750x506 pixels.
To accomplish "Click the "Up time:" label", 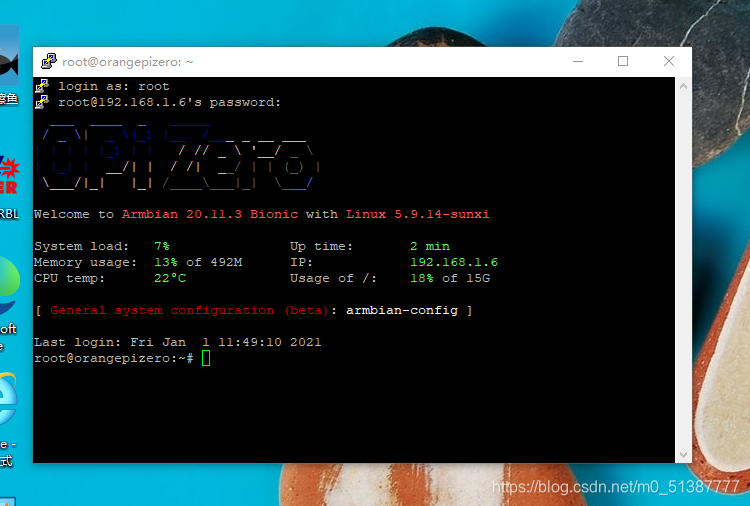I will pyautogui.click(x=321, y=246).
